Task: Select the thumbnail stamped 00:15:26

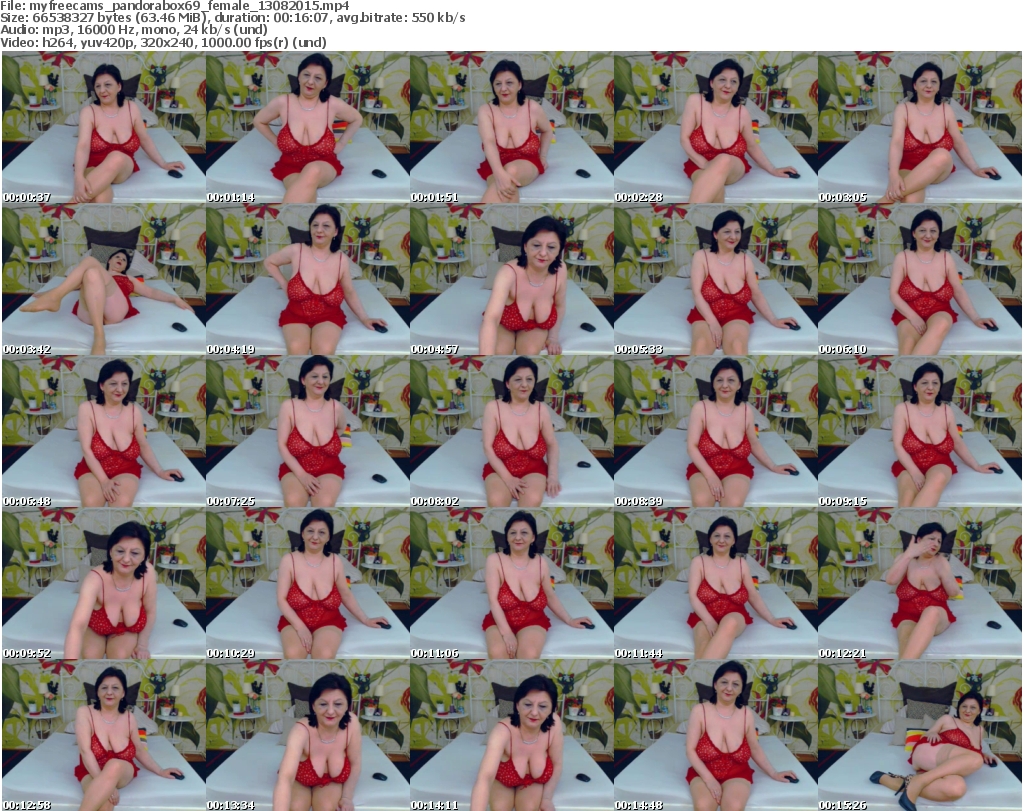Action: (920, 735)
